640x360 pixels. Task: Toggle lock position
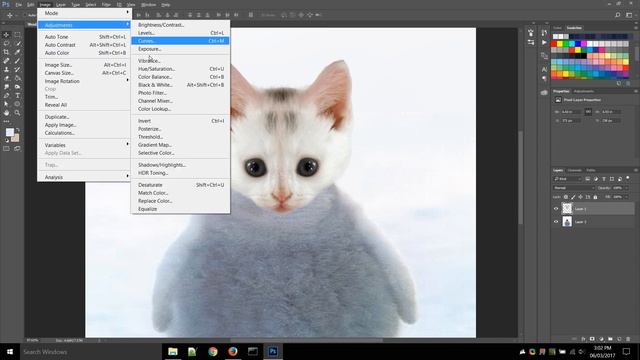(580, 197)
